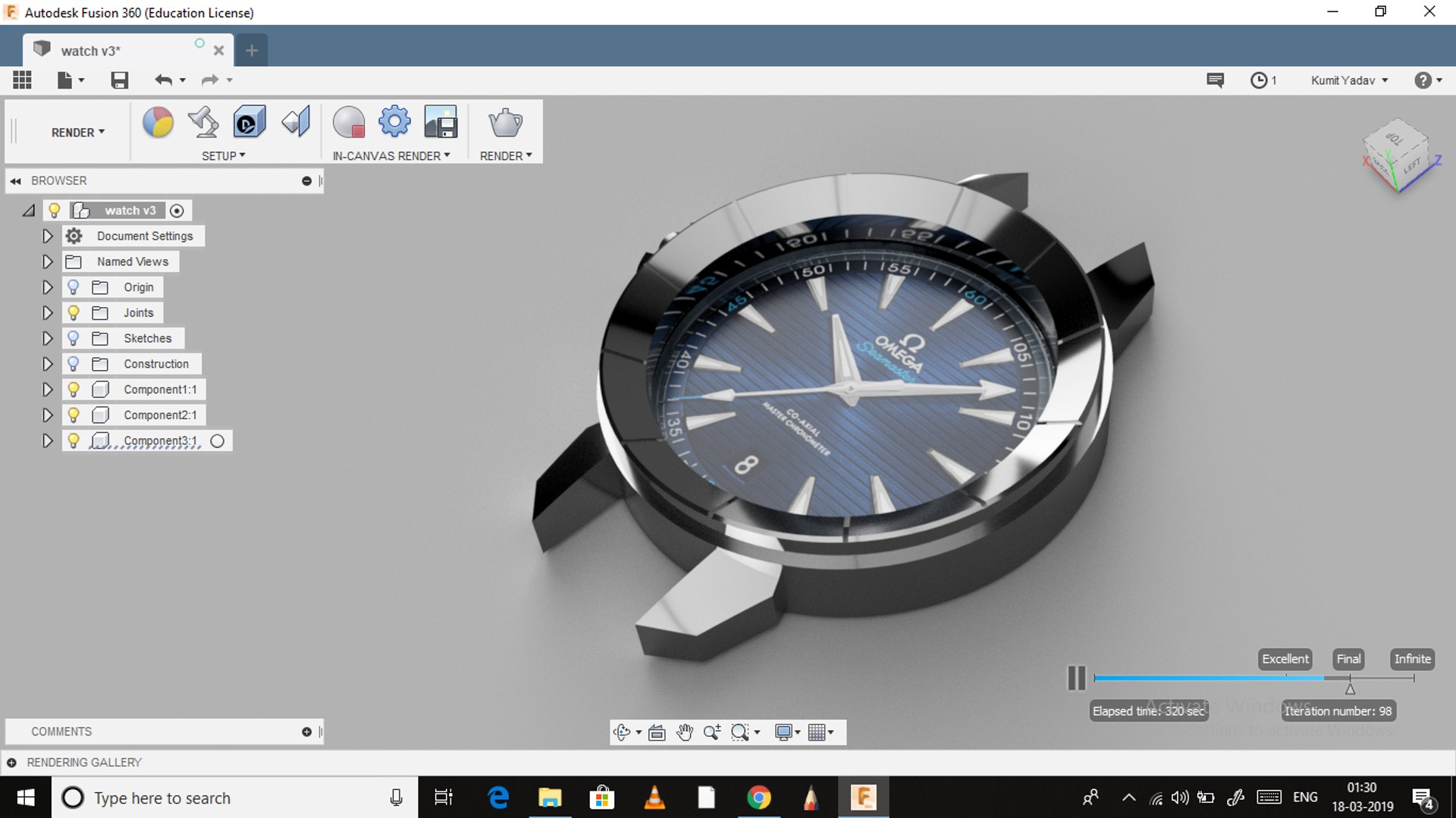Open the Data Panel grid icon
The image size is (1456, 818).
22,80
